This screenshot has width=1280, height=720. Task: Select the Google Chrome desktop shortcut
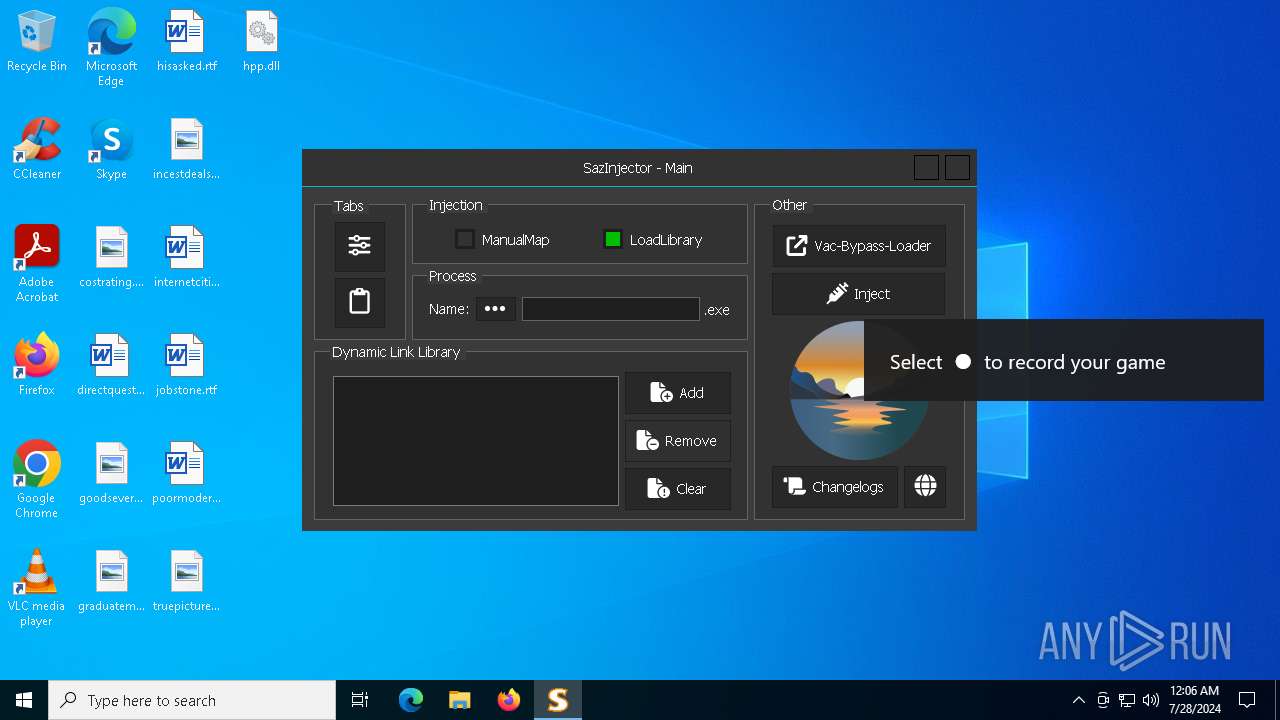[x=37, y=479]
